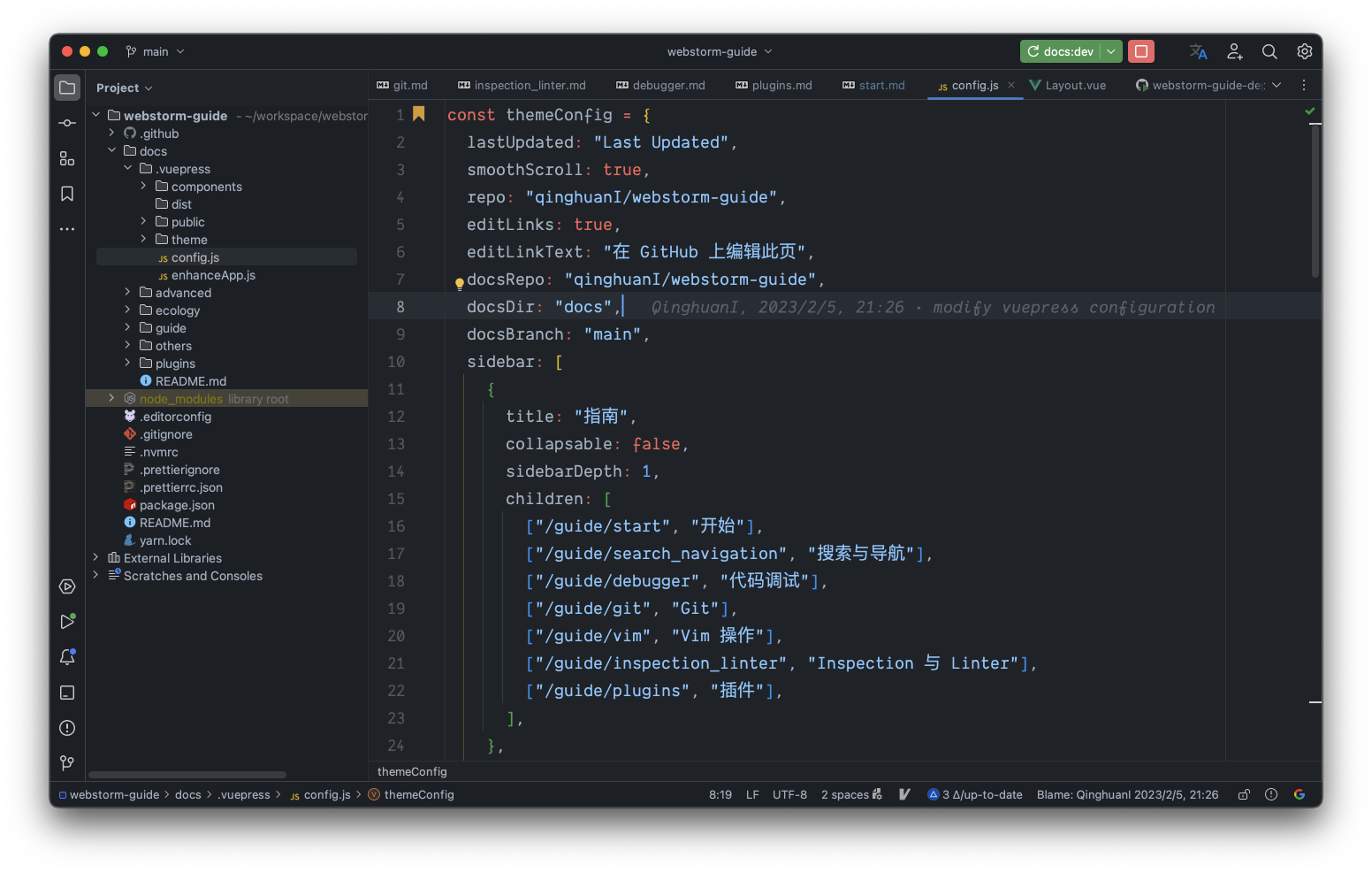This screenshot has width=1372, height=873.
Task: Expand the .github folder
Action: pyautogui.click(x=111, y=133)
